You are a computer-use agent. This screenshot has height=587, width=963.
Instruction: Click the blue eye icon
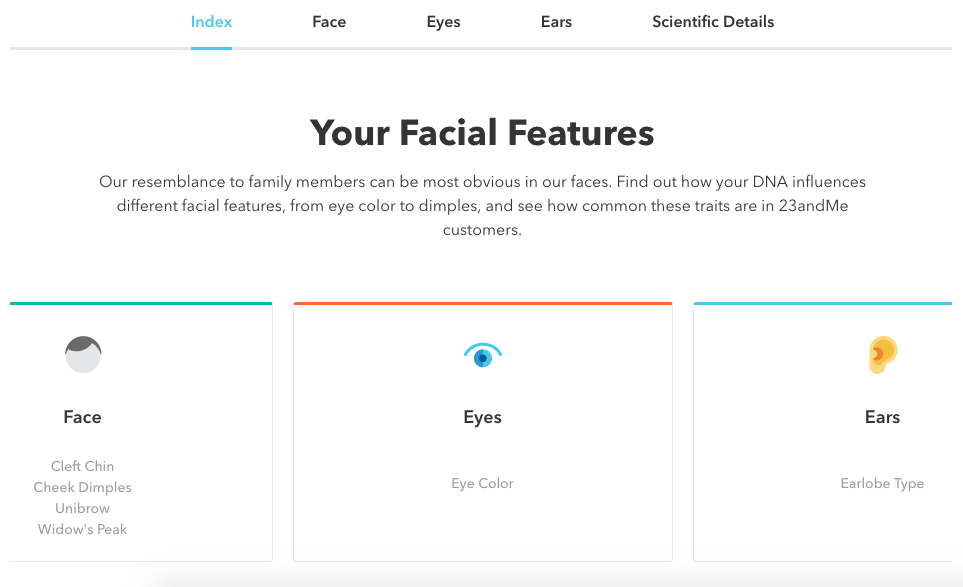coord(483,355)
